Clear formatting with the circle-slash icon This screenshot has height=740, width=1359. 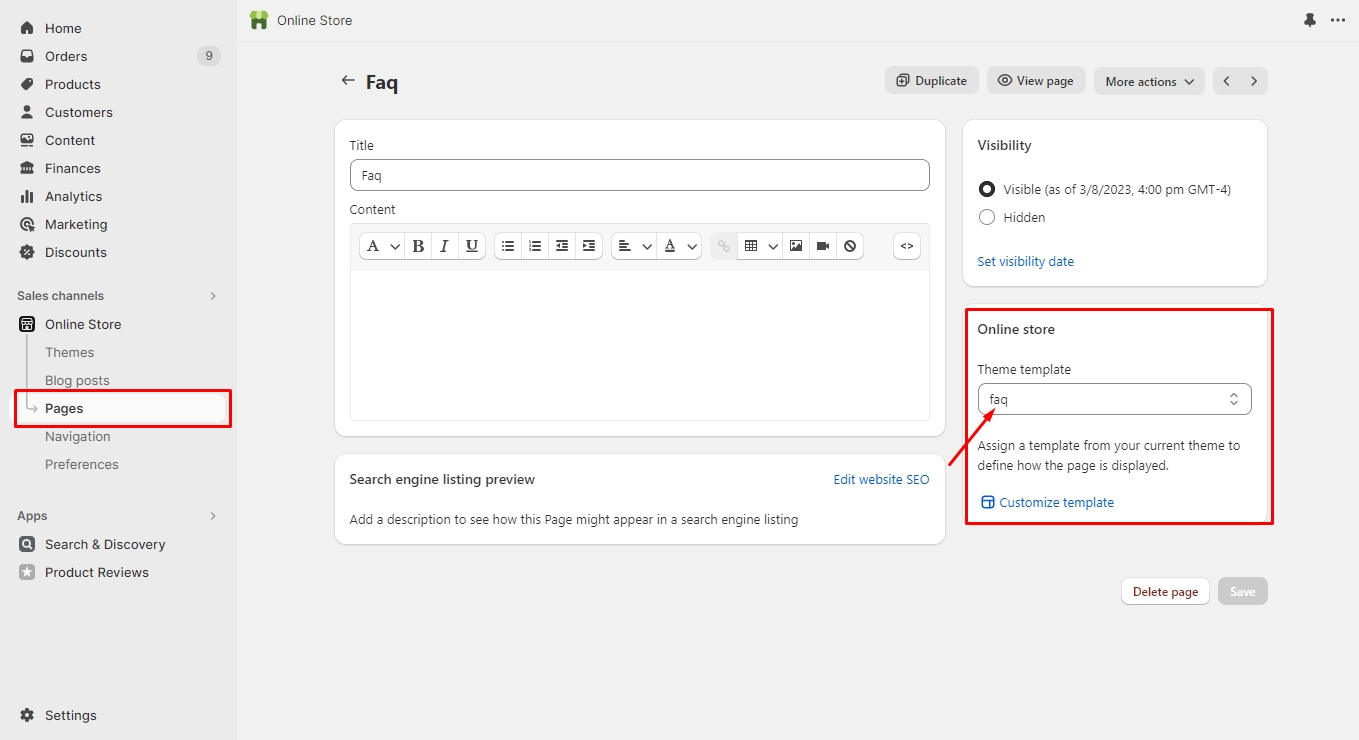[850, 246]
